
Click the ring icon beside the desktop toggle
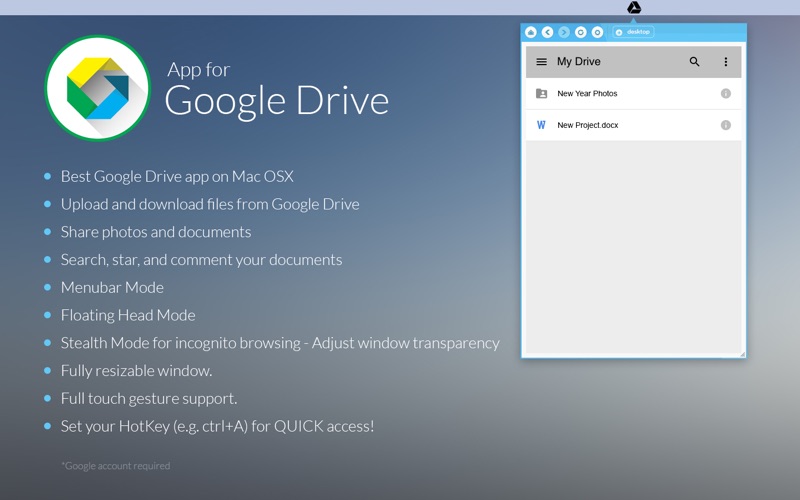point(597,32)
